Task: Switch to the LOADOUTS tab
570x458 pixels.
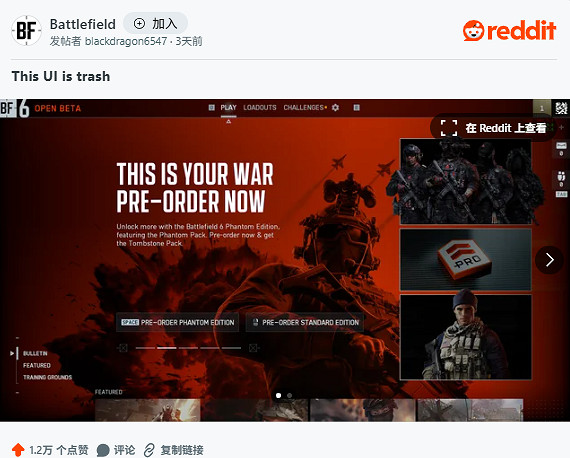Action: point(260,108)
